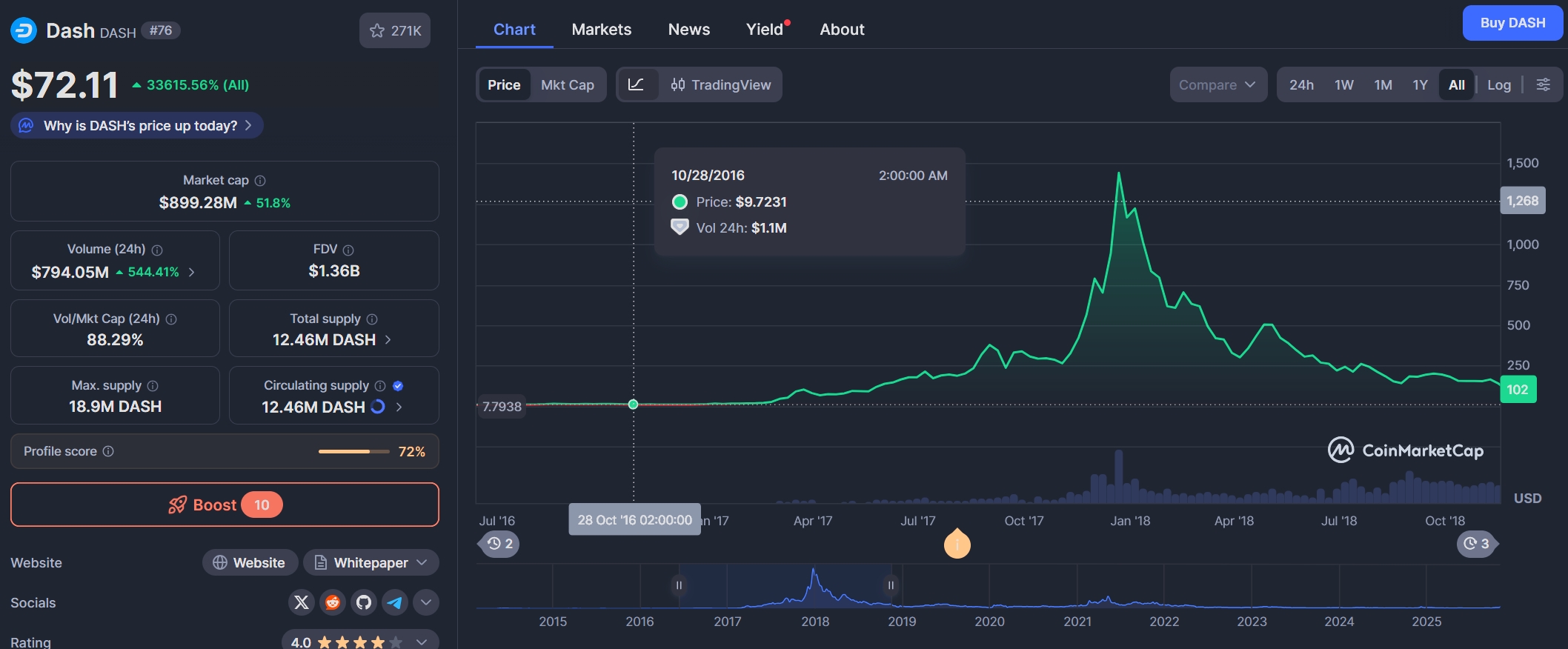This screenshot has height=649, width=1568.
Task: Switch to the Markets tab
Action: [601, 30]
